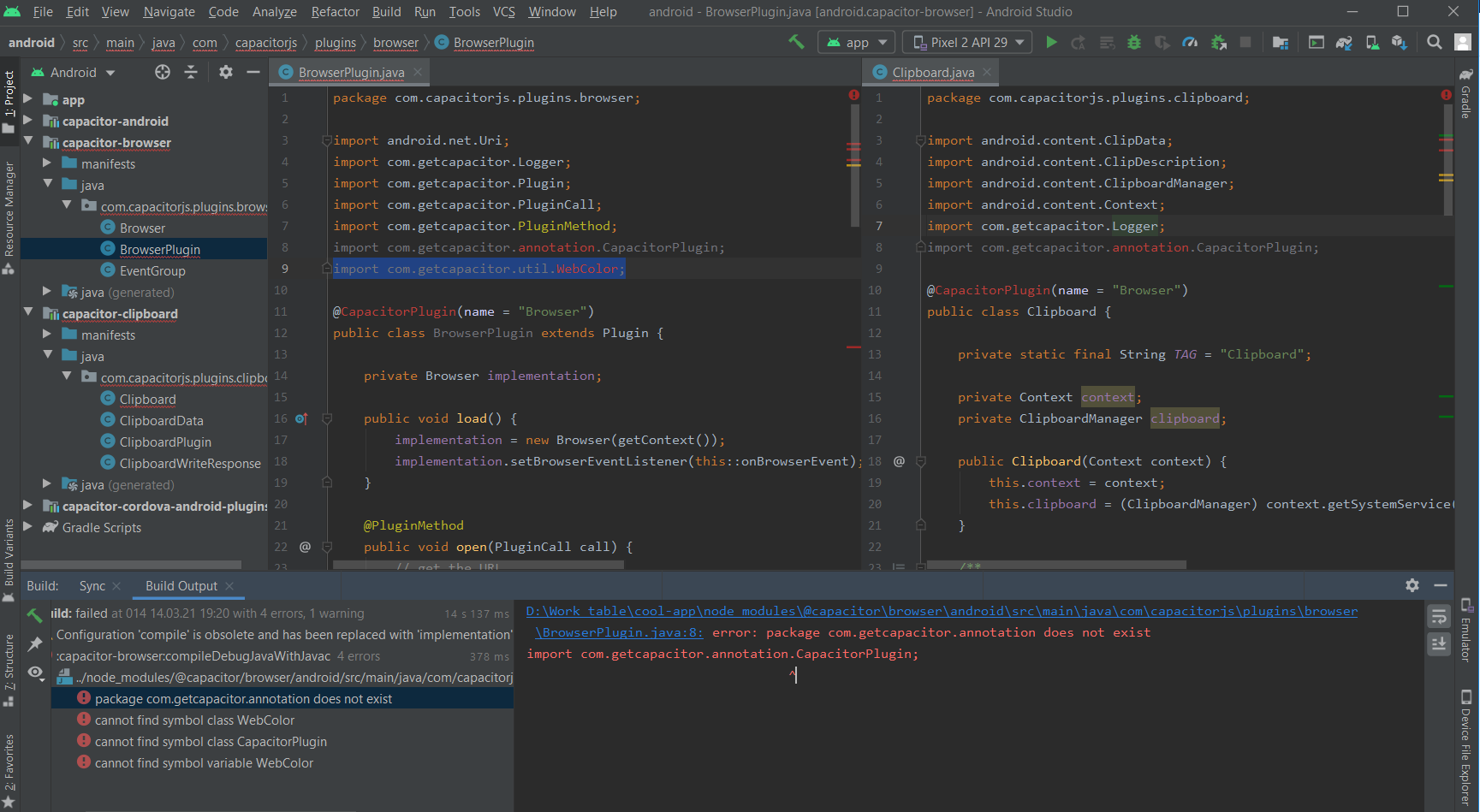Image resolution: width=1480 pixels, height=812 pixels.
Task: Toggle the Build Variants side tab
Action: point(9,560)
